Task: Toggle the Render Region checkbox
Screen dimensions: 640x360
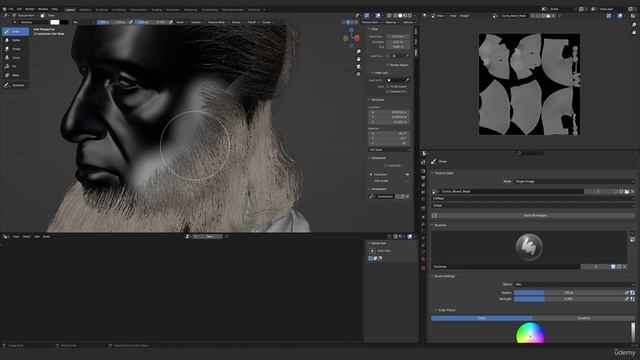Action: click(387, 65)
